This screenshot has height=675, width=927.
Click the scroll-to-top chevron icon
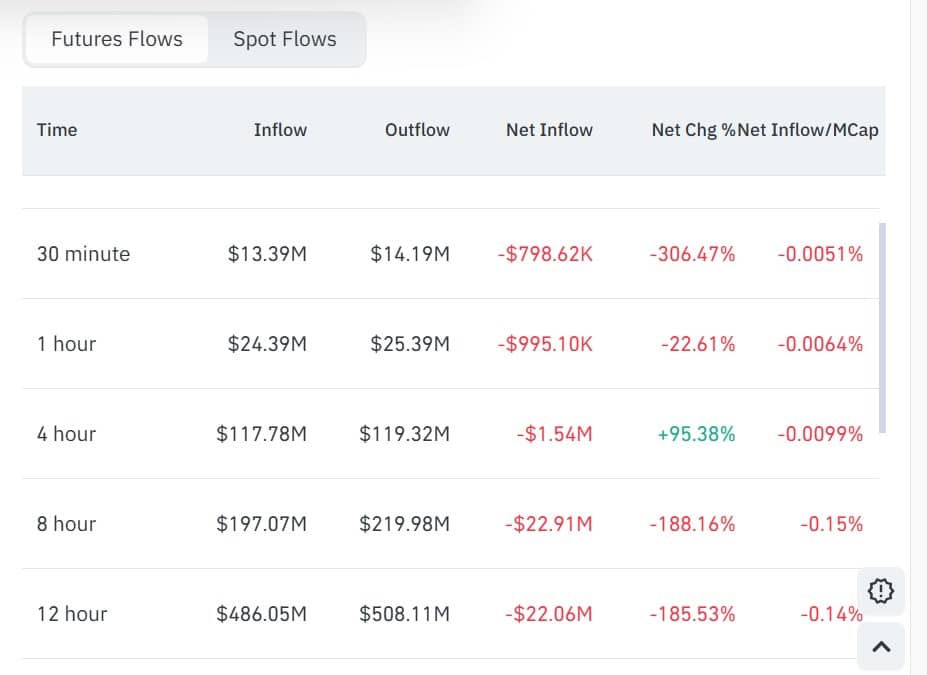click(880, 646)
